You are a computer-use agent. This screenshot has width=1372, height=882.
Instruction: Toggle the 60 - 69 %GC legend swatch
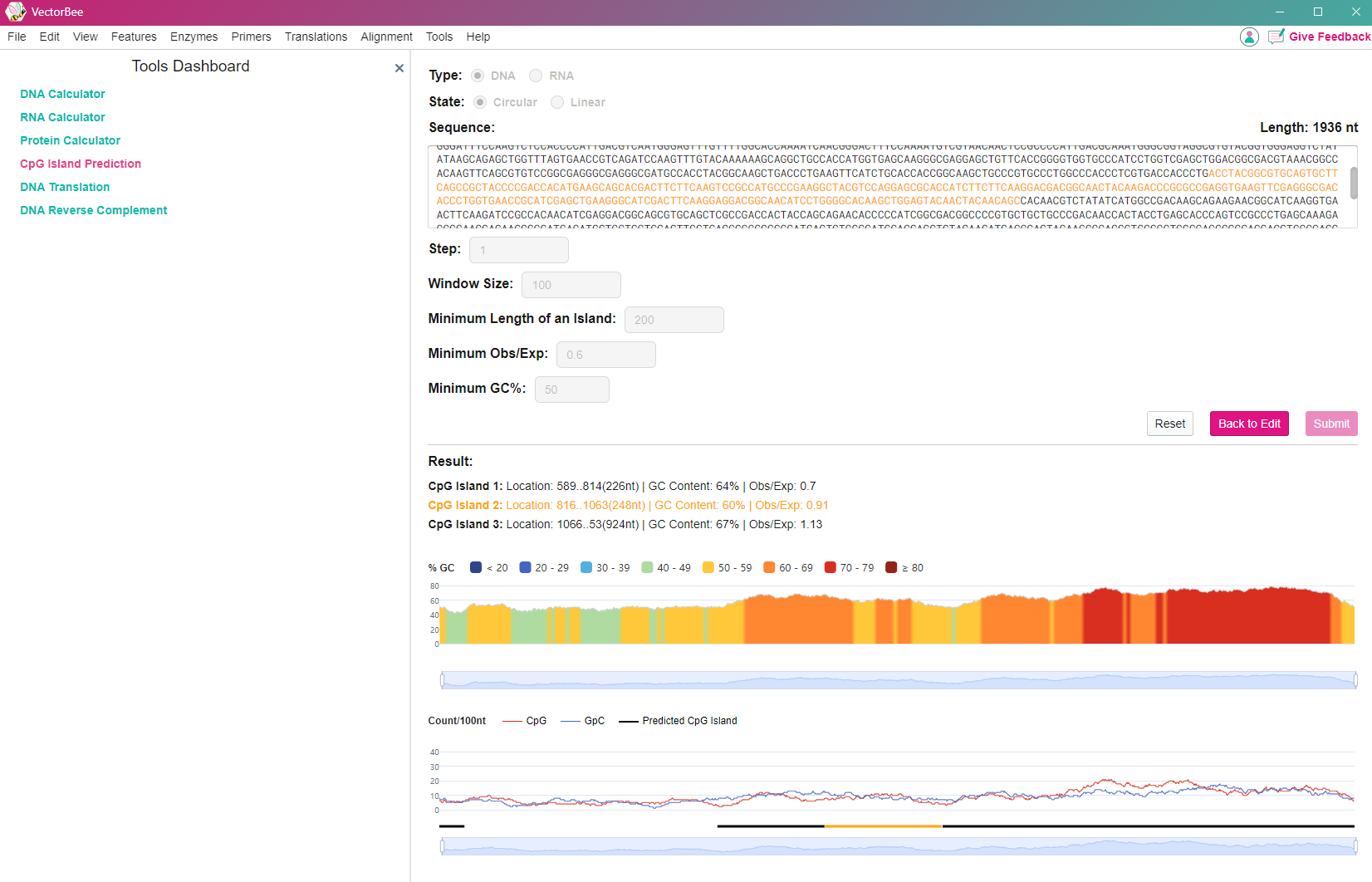(x=769, y=567)
